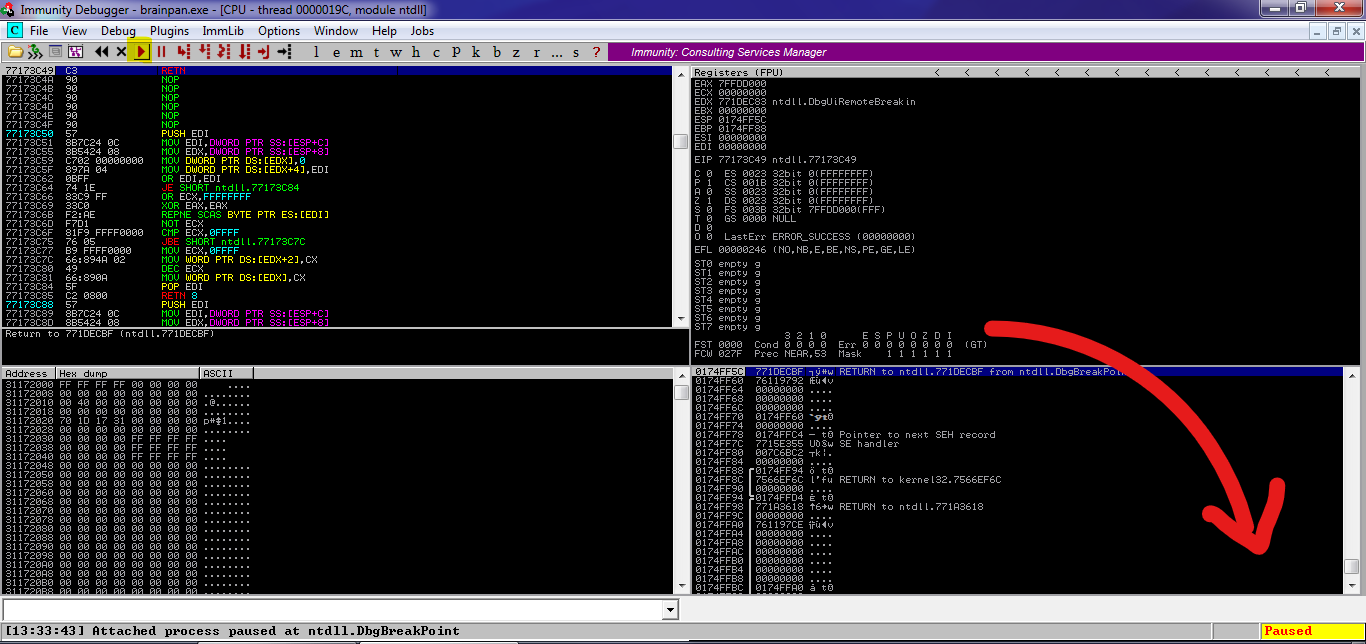Open the ImmLib menu
Screen dimensions: 1366x644
225,31
